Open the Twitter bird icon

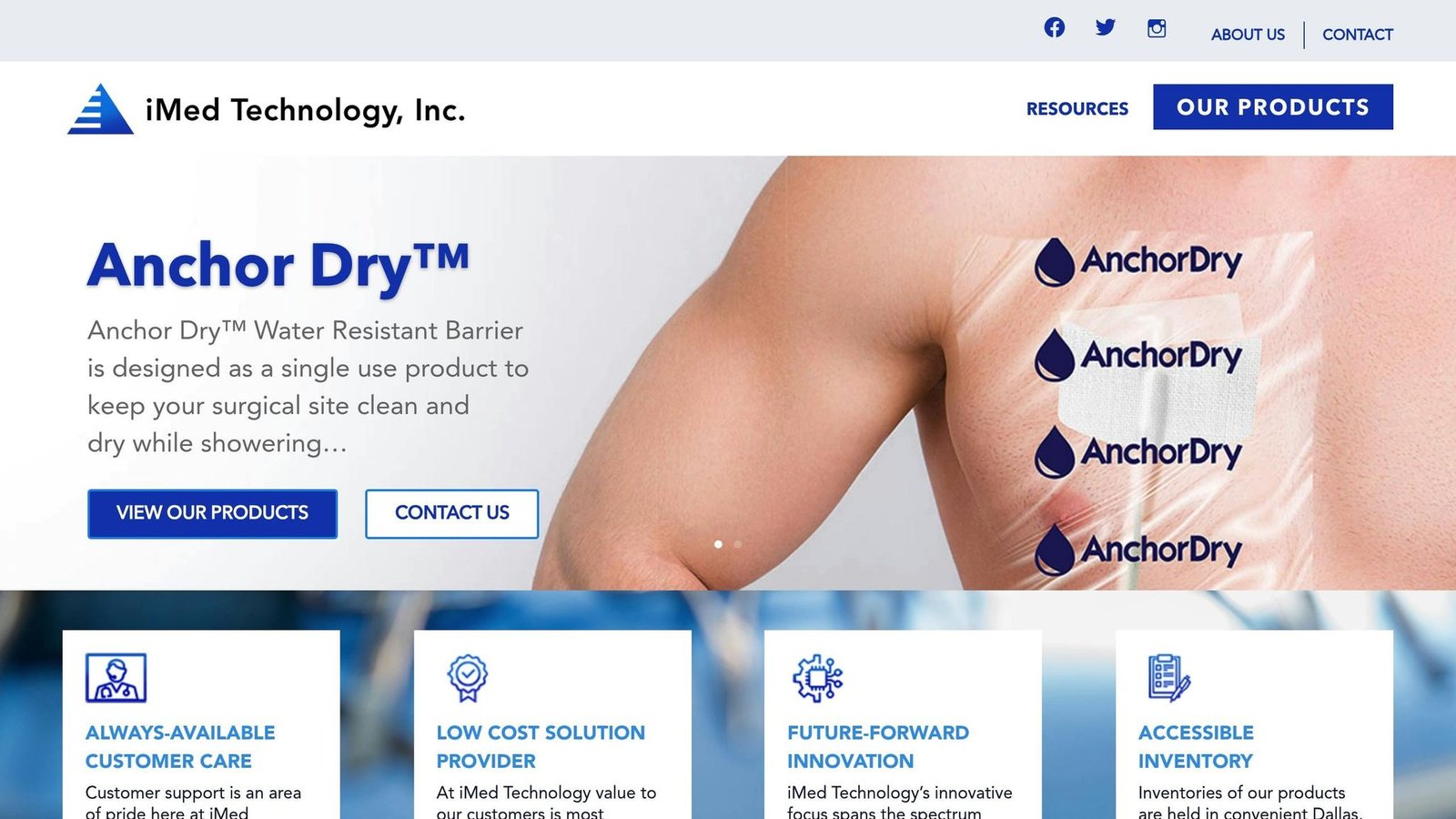pyautogui.click(x=1105, y=27)
